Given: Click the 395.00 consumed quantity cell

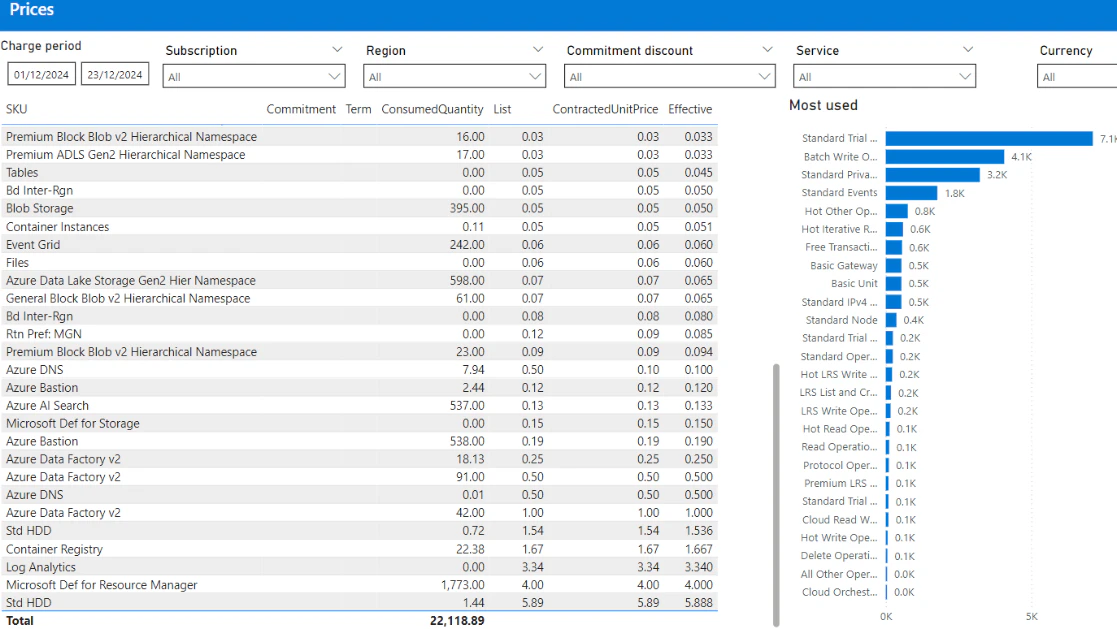Looking at the screenshot, I should click(467, 208).
